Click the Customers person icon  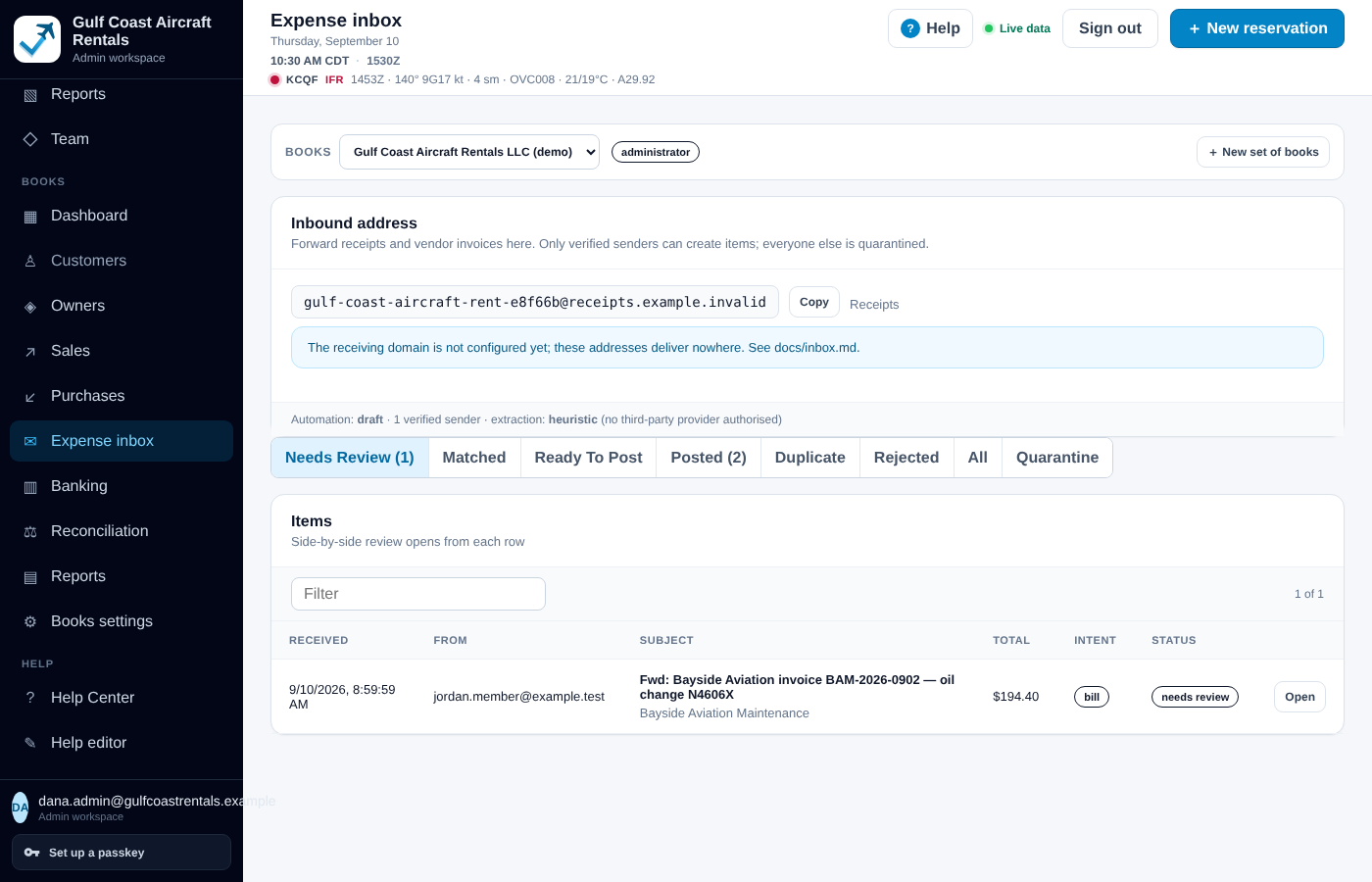click(30, 261)
